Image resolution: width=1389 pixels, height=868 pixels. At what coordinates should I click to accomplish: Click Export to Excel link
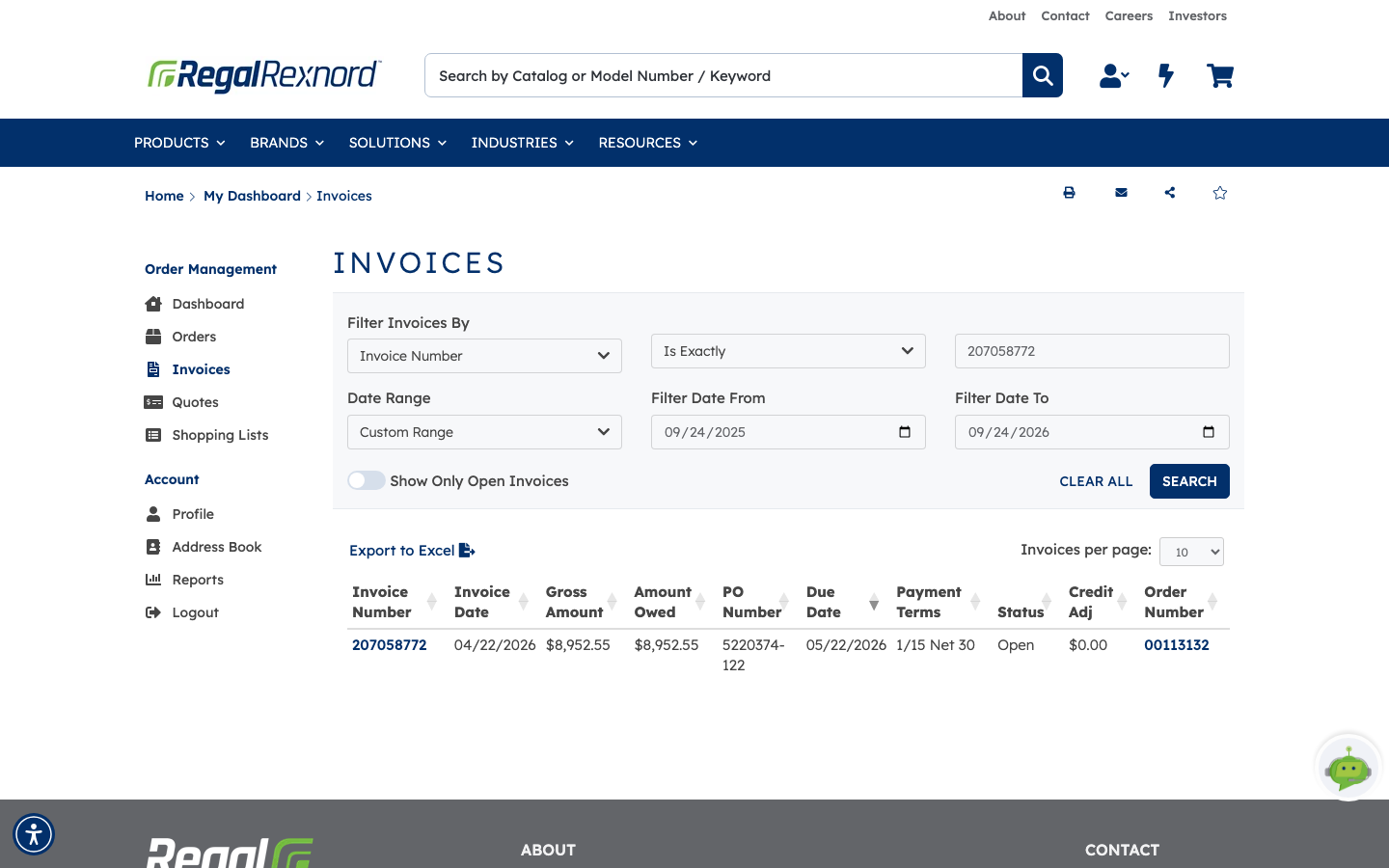coord(412,551)
